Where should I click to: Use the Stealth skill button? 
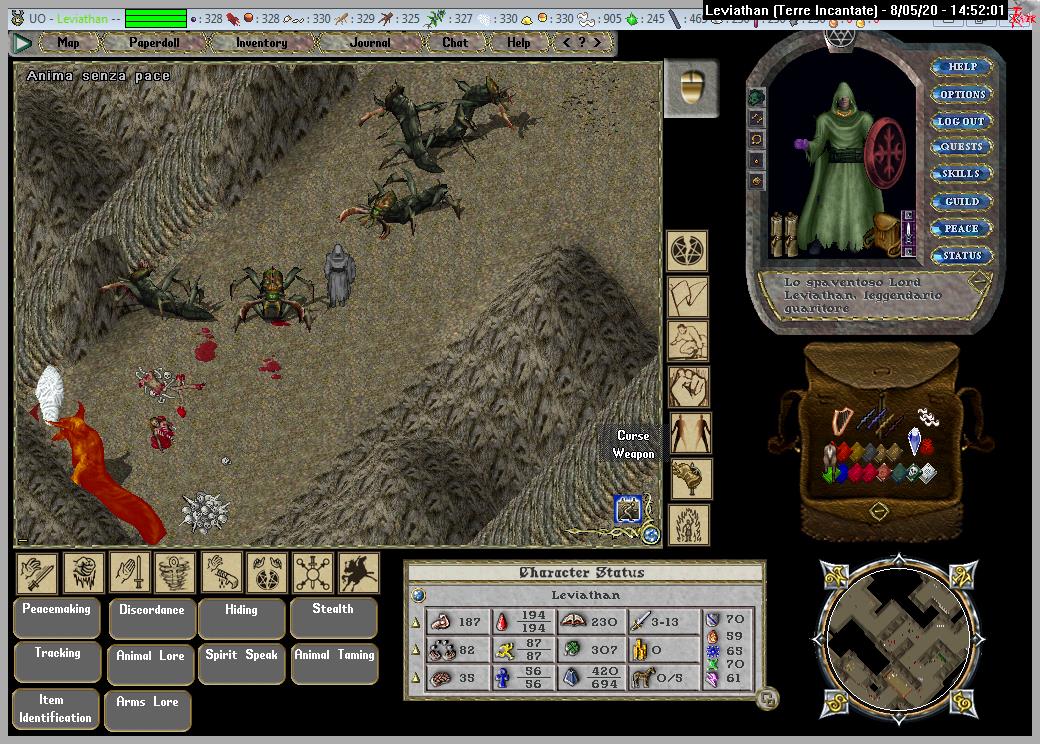333,617
